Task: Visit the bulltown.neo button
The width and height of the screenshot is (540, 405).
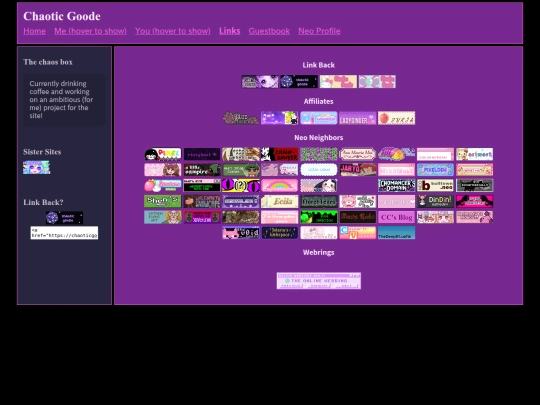Action: [x=435, y=186]
